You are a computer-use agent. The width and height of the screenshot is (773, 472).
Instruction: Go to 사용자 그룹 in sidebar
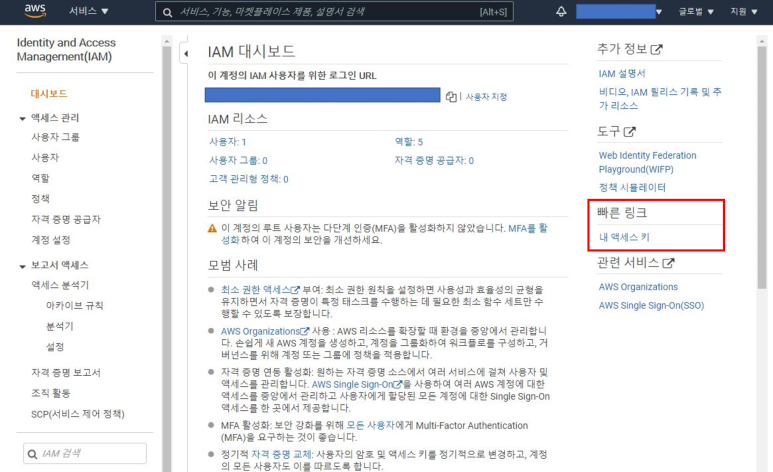coord(56,137)
